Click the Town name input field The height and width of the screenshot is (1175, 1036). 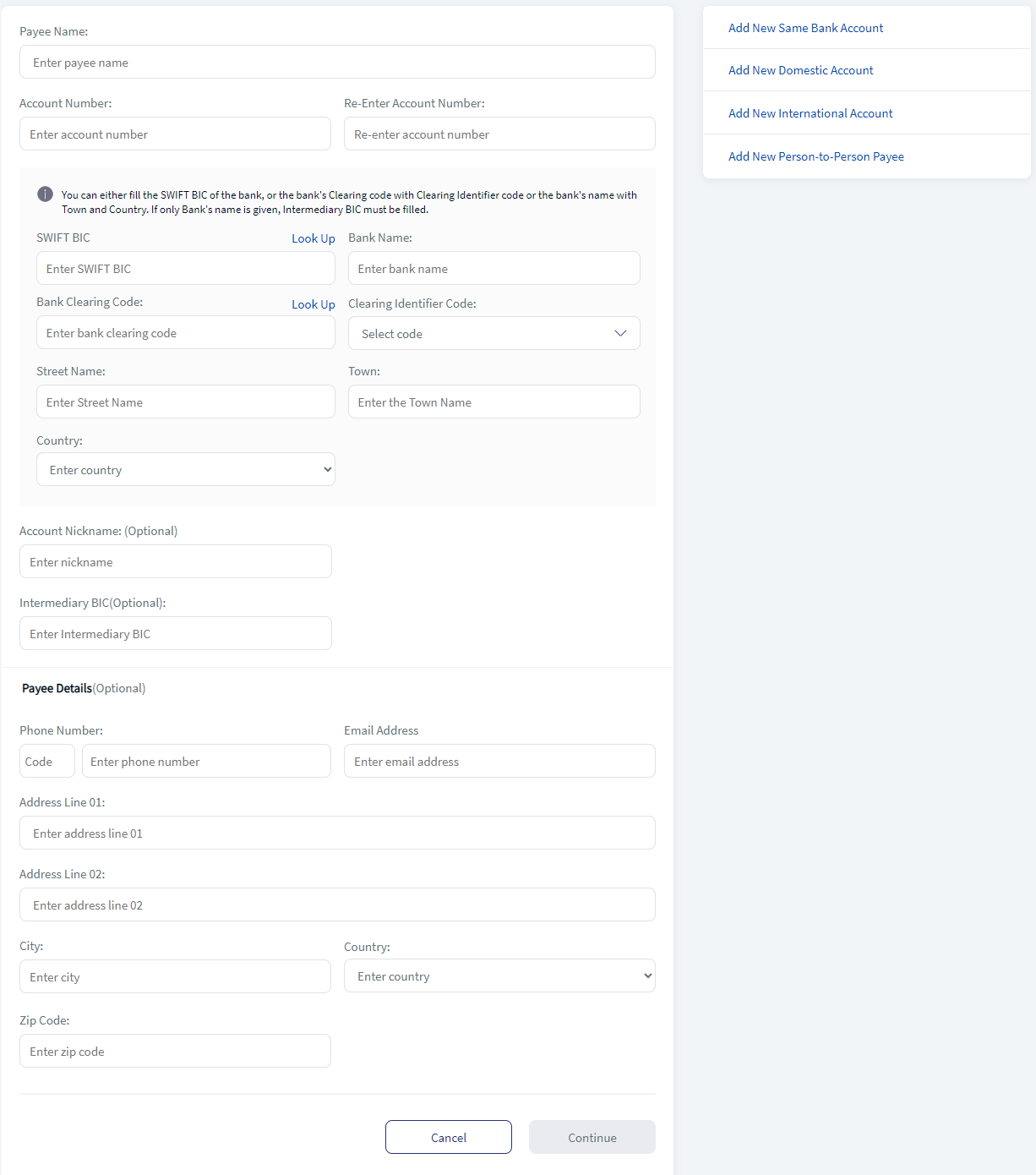click(x=494, y=402)
